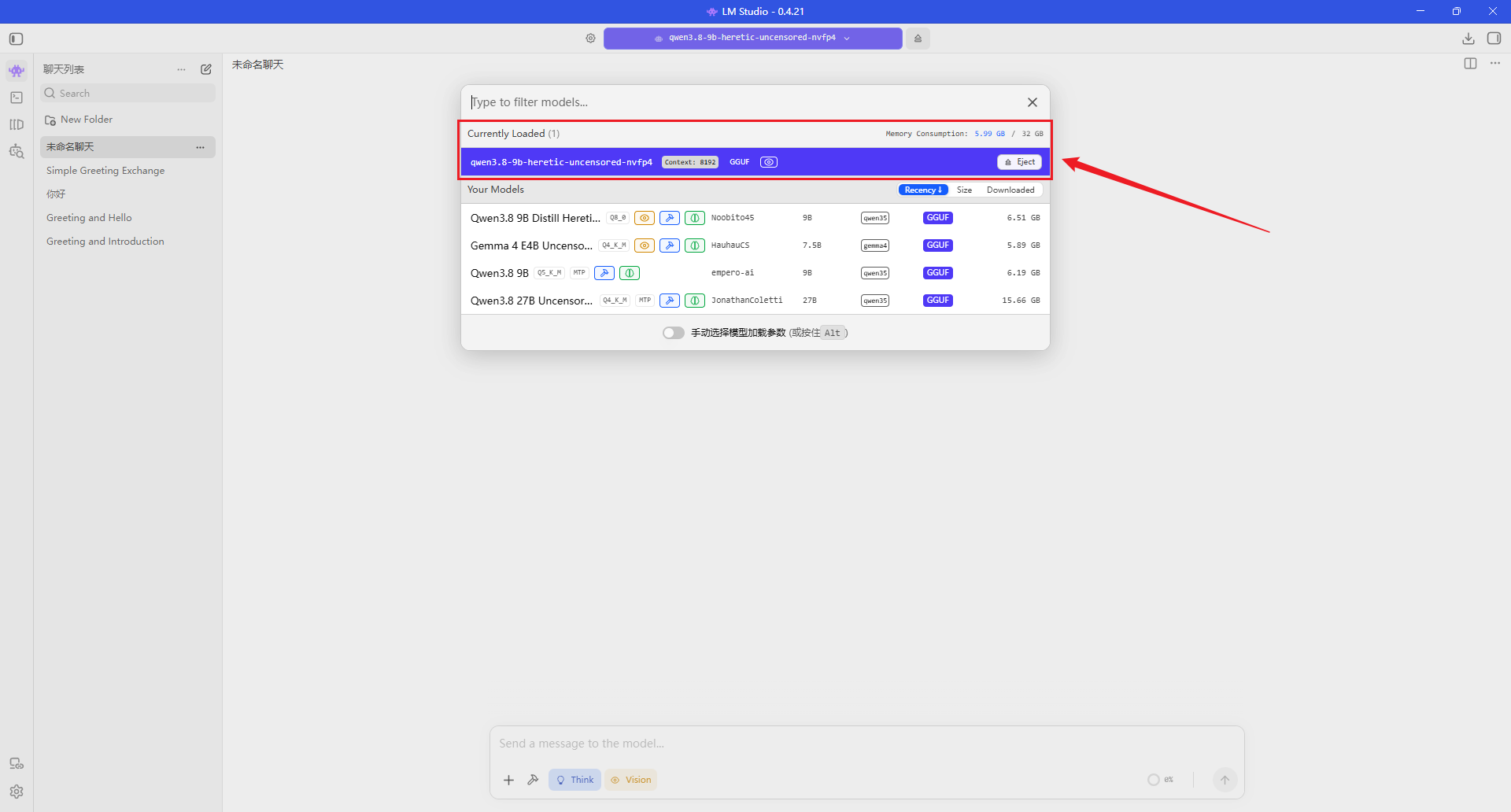The height and width of the screenshot is (812, 1511).
Task: Click the context usage percentage indicator
Action: (x=1161, y=780)
